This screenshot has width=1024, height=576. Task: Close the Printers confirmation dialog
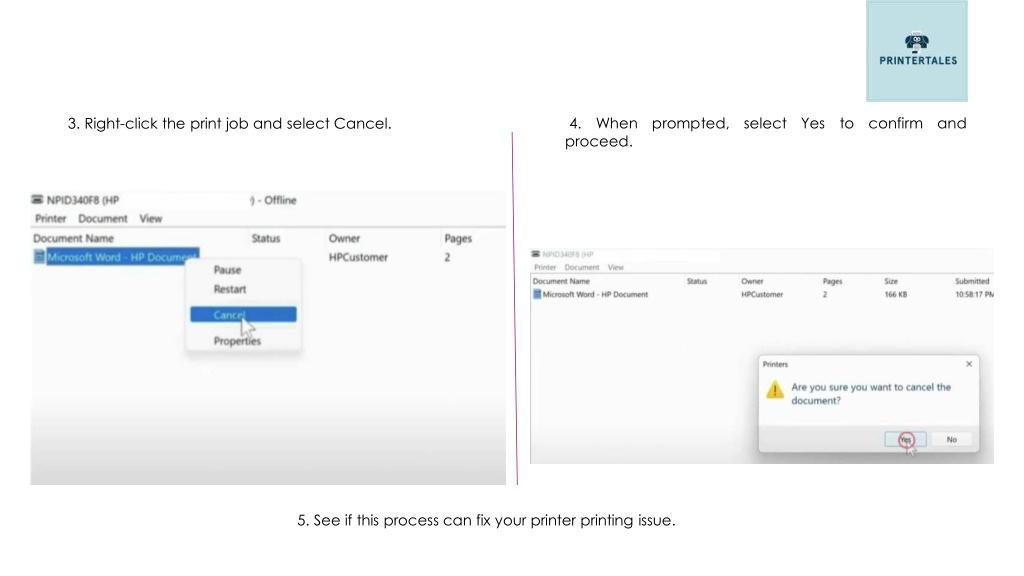(x=969, y=364)
